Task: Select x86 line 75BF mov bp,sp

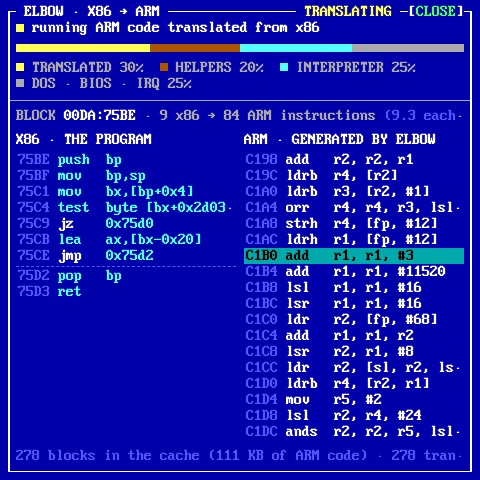Action: point(126,175)
